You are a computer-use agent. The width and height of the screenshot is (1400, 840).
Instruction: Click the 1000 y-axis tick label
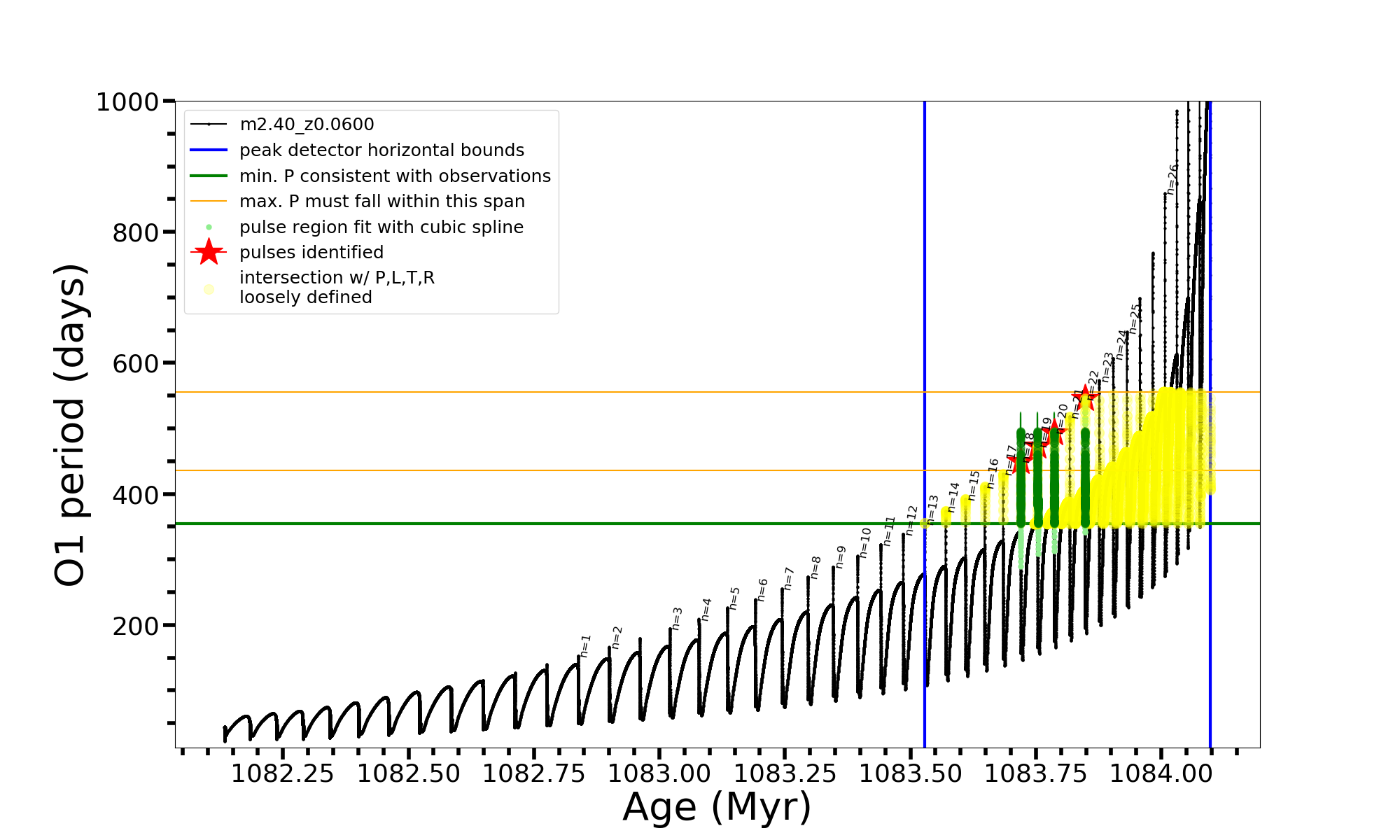pos(127,102)
